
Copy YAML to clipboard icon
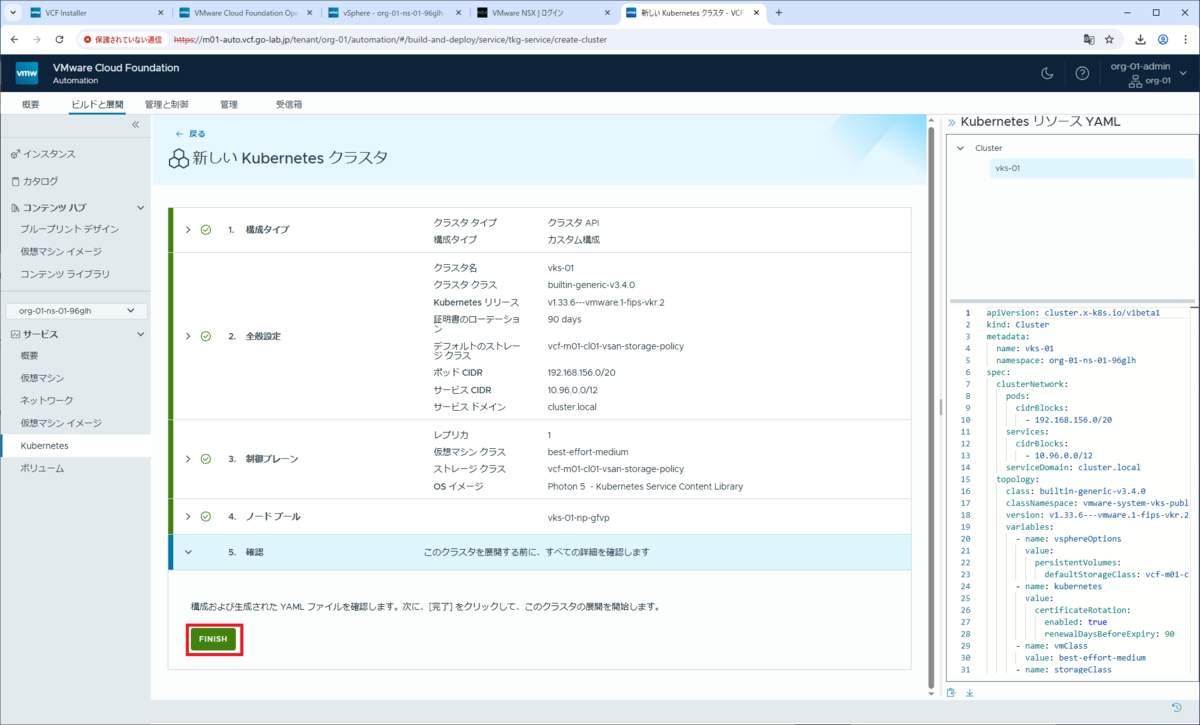tap(951, 692)
